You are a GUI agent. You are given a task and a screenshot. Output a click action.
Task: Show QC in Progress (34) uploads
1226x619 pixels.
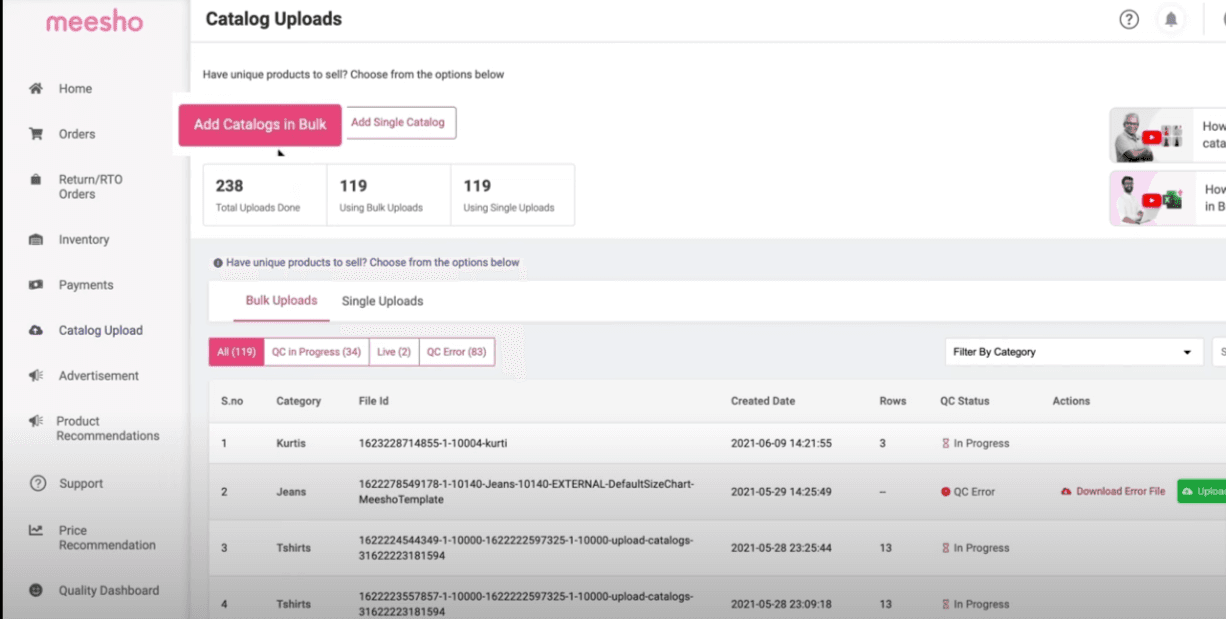(x=315, y=351)
